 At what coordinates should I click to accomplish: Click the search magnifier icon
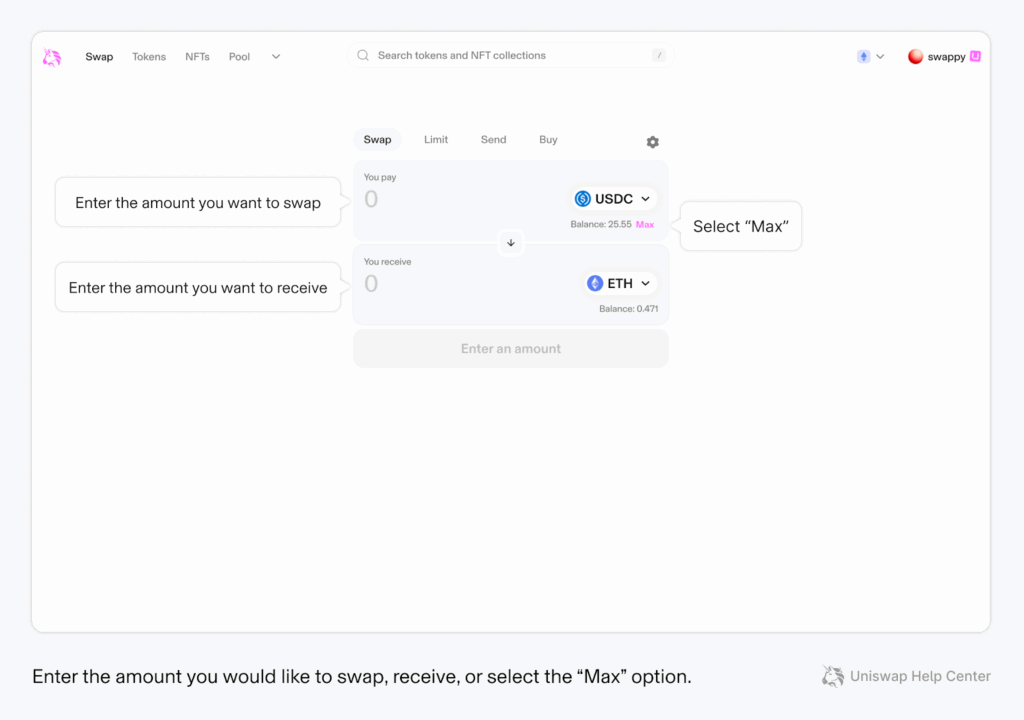[x=363, y=56]
